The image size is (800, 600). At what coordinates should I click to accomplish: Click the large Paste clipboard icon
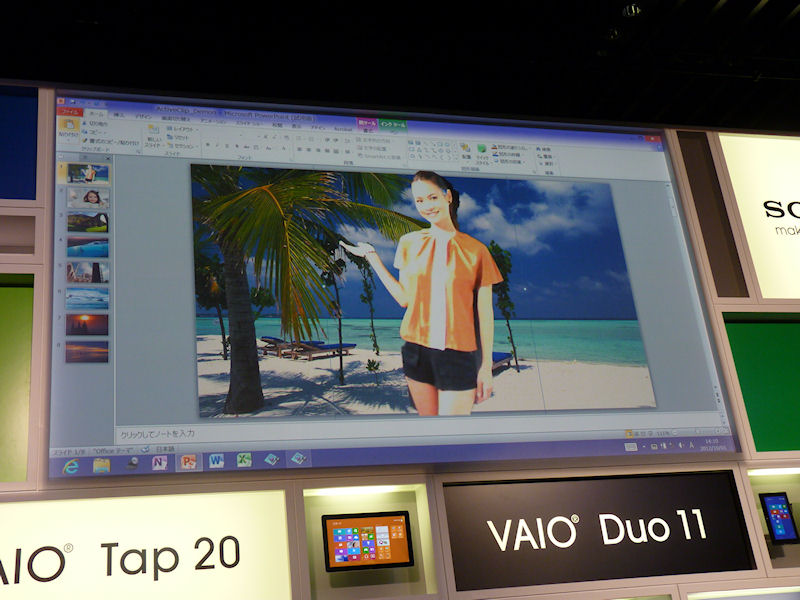coord(69,128)
